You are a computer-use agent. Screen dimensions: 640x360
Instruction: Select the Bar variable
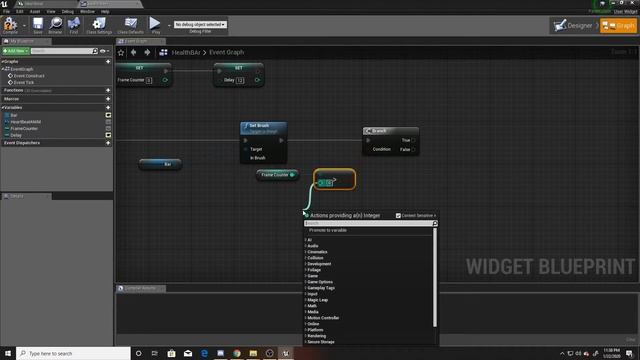[13, 115]
